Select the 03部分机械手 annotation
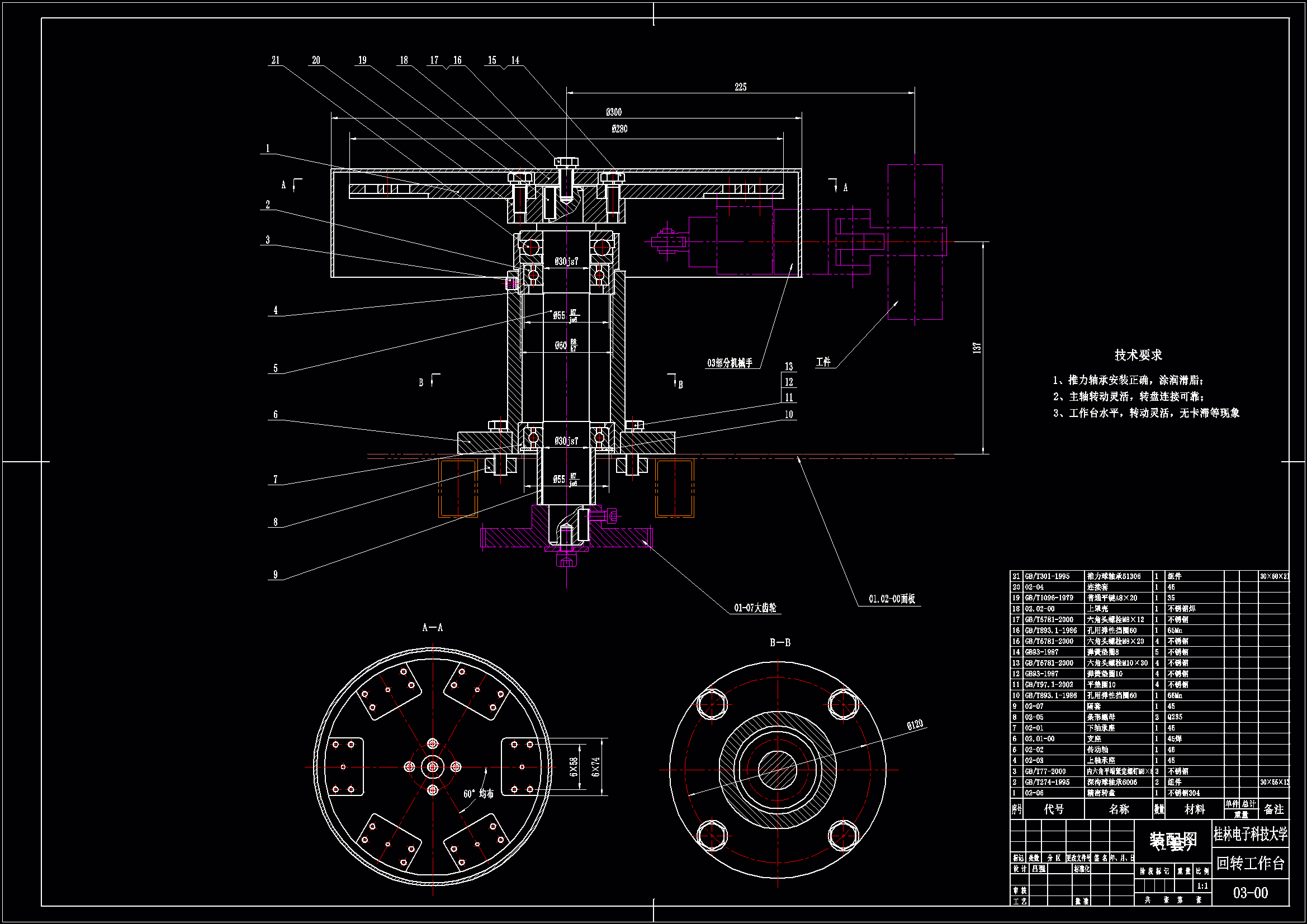 [x=730, y=363]
